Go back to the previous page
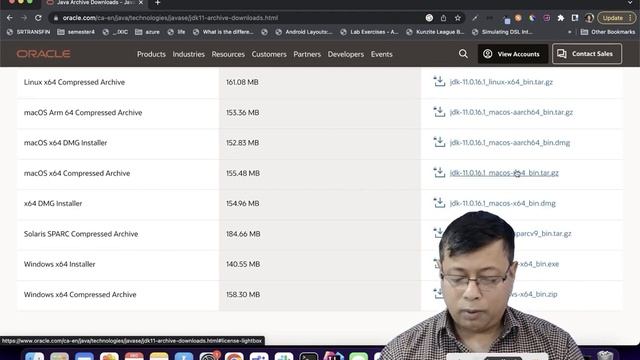The height and width of the screenshot is (360, 640). tap(10, 18)
